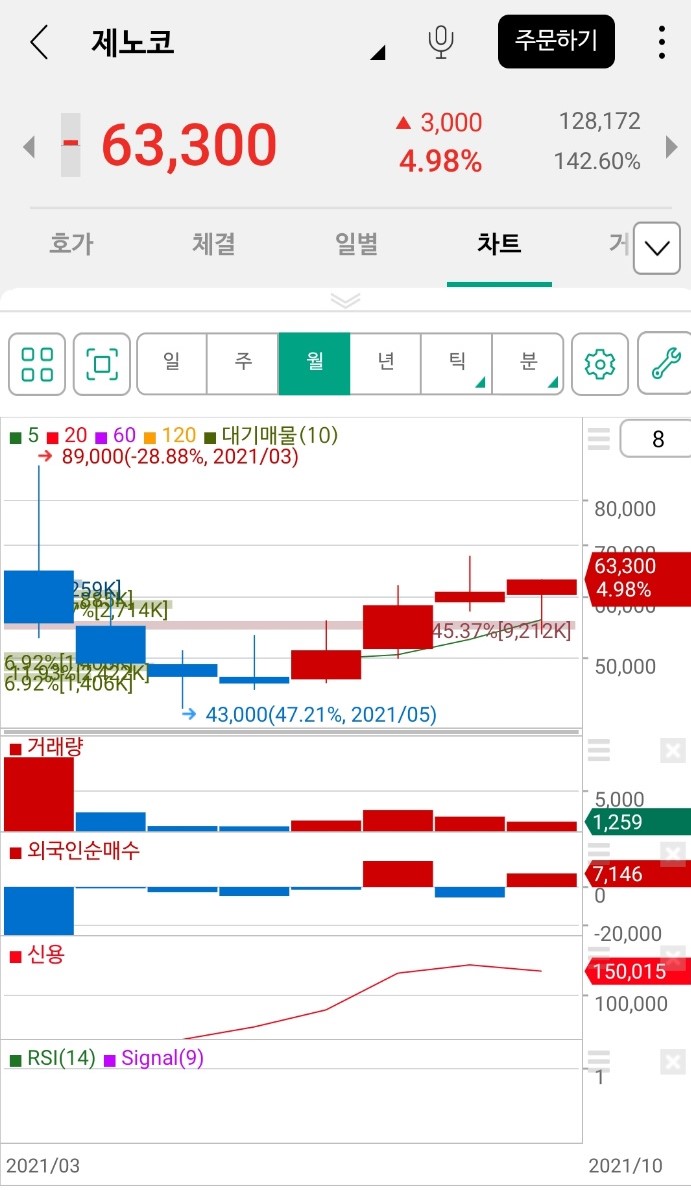
Task: Tap the 20-period moving average legend
Action: [x=68, y=436]
